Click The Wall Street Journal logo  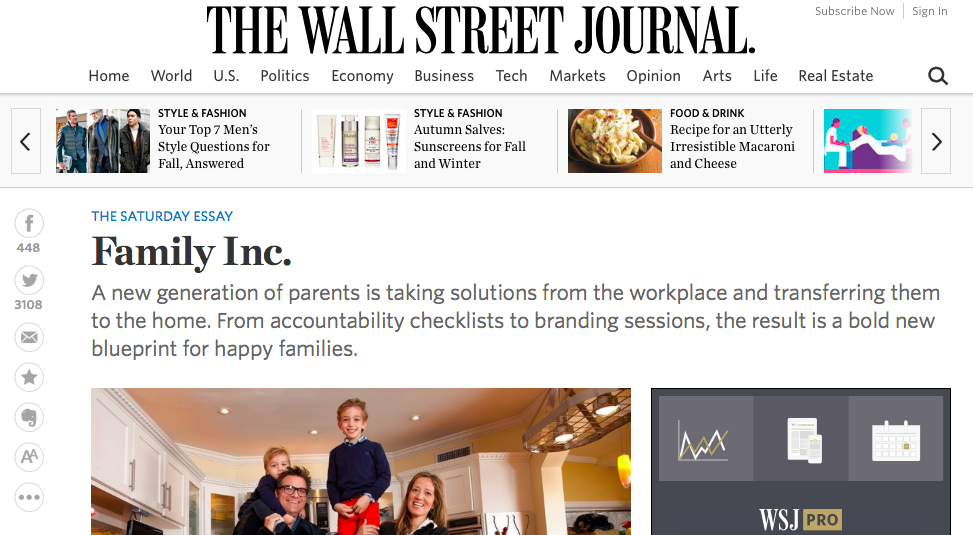tap(481, 31)
